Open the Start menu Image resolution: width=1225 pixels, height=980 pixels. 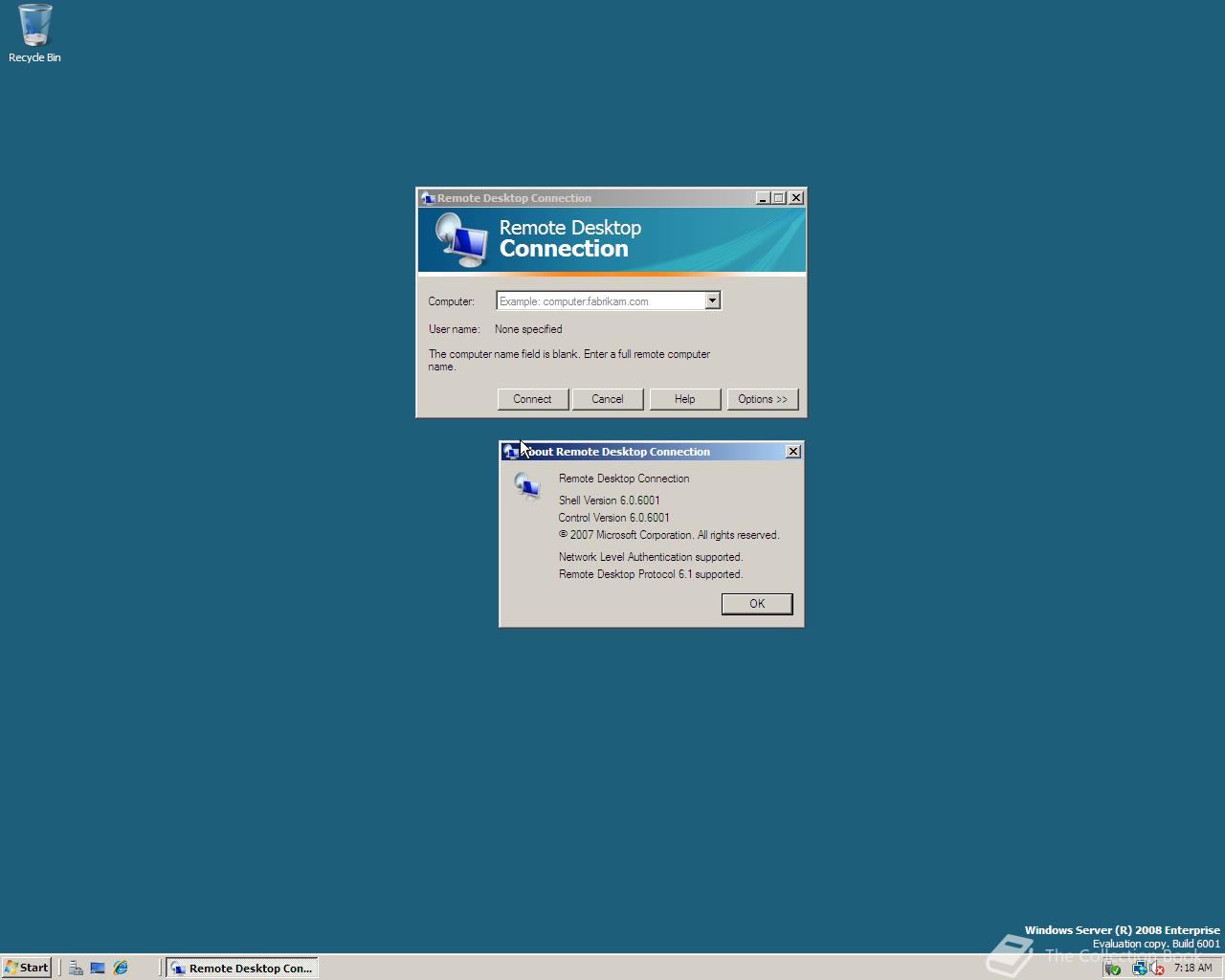click(27, 968)
